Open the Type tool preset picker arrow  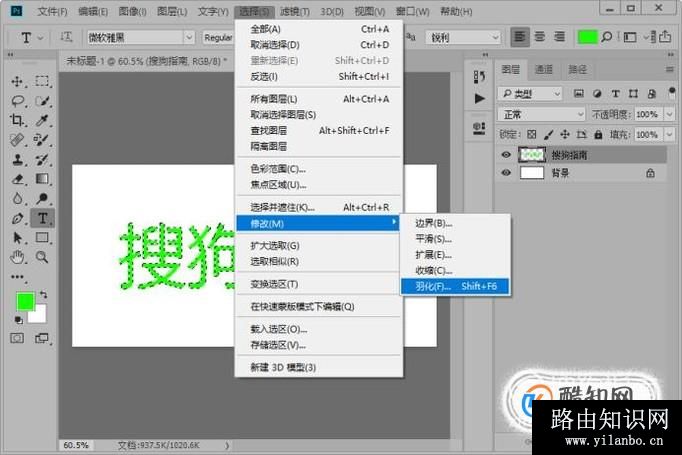(40, 38)
